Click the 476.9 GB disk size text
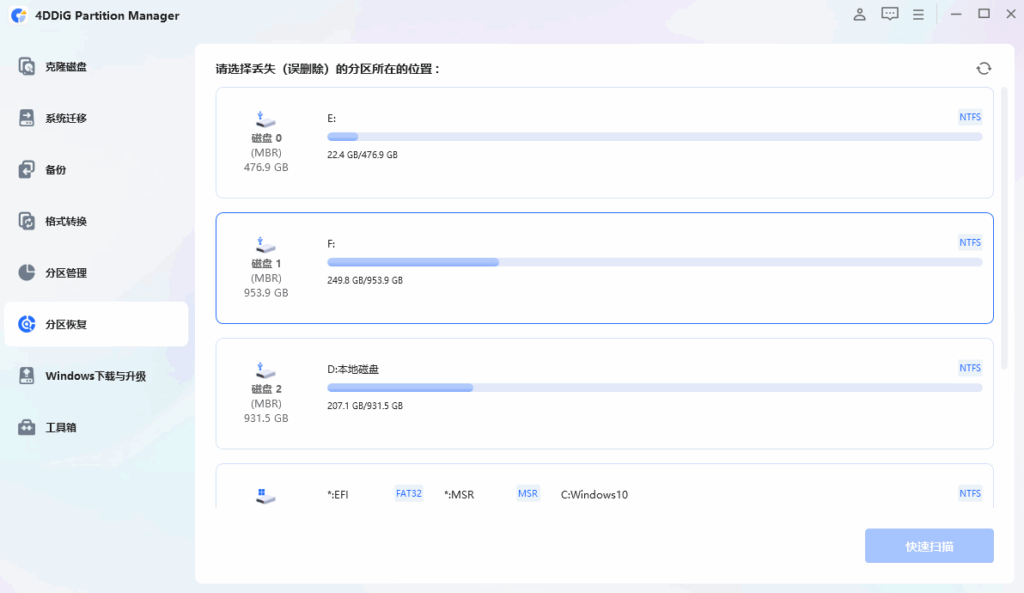This screenshot has width=1024, height=593. pyautogui.click(x=266, y=167)
